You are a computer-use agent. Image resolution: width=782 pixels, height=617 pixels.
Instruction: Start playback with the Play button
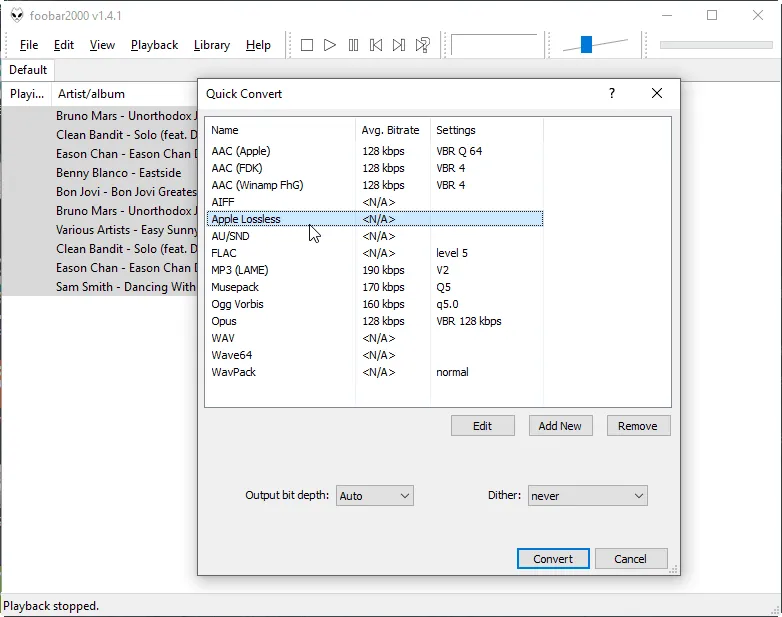click(x=330, y=45)
